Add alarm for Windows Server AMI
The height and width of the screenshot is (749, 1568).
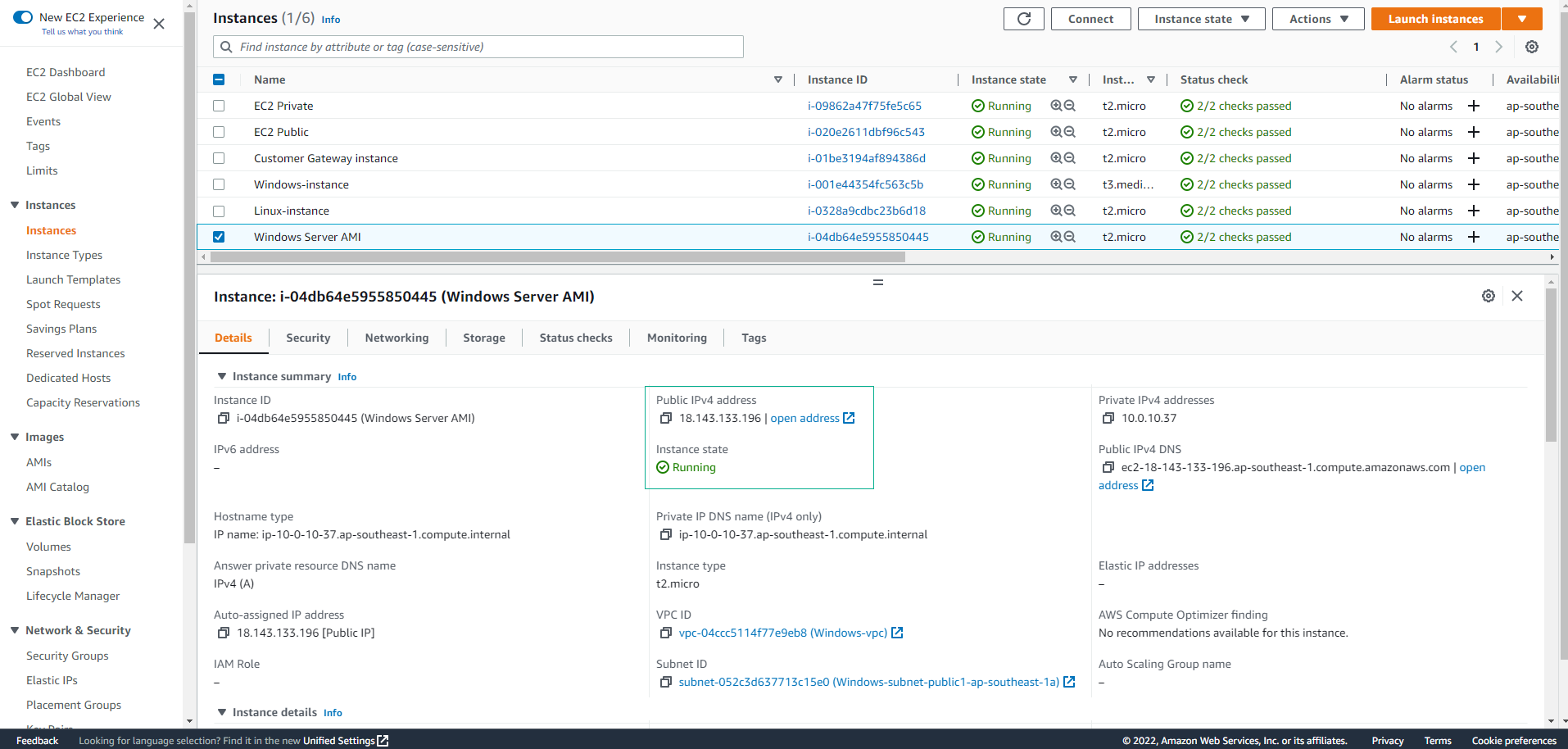pos(1473,237)
